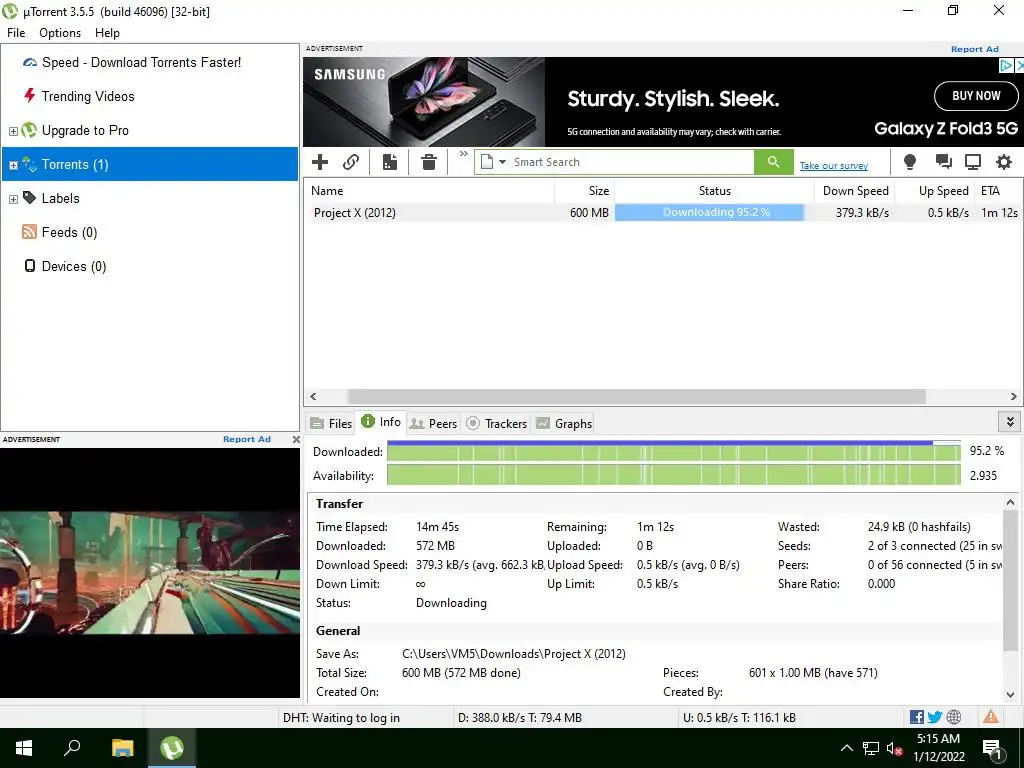This screenshot has height=768, width=1024.
Task: Click the Feeds RSS icon
Action: point(29,232)
